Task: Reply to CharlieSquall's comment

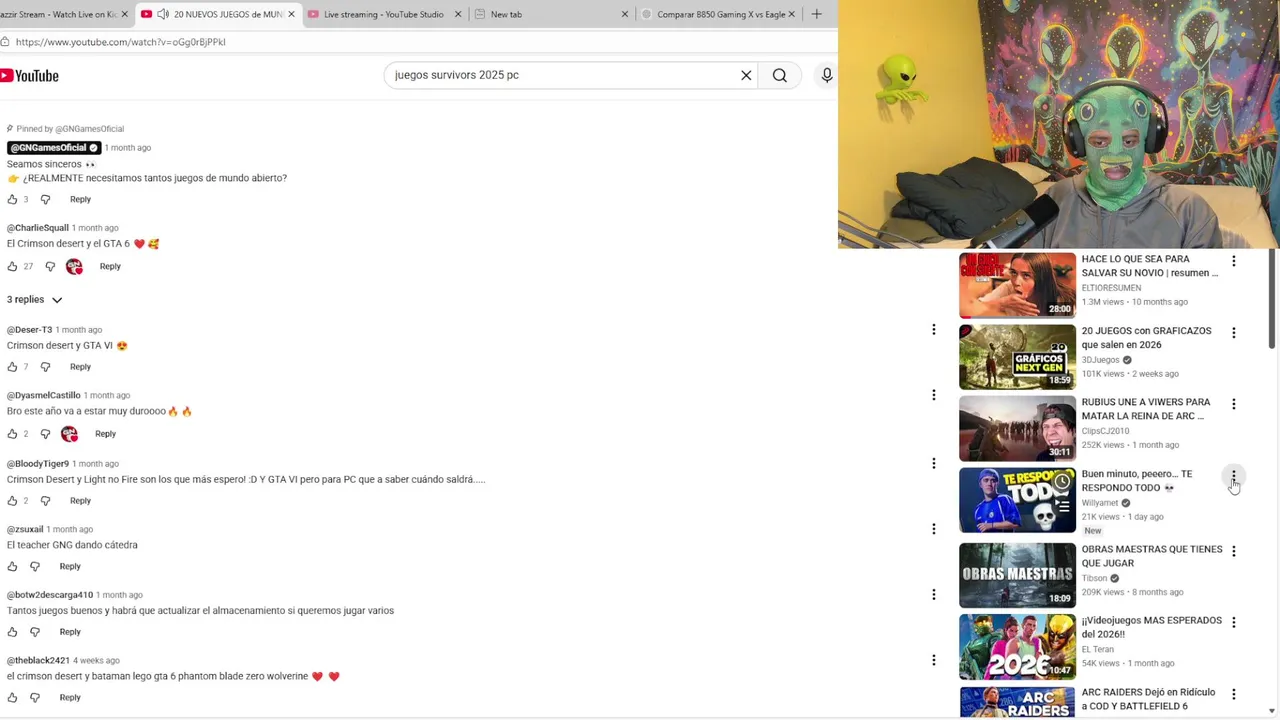Action: [110, 267]
